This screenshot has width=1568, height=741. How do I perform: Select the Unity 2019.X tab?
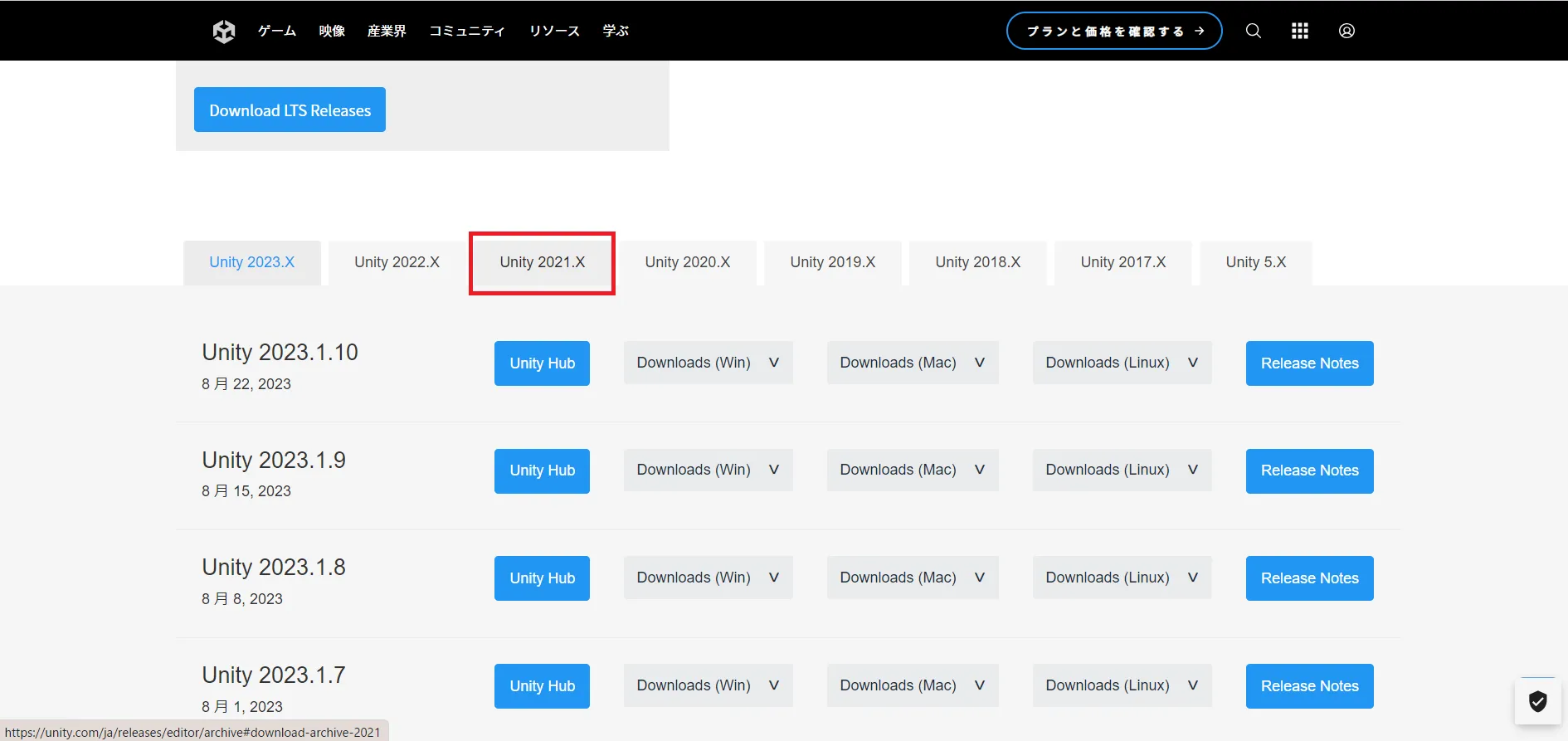(833, 262)
